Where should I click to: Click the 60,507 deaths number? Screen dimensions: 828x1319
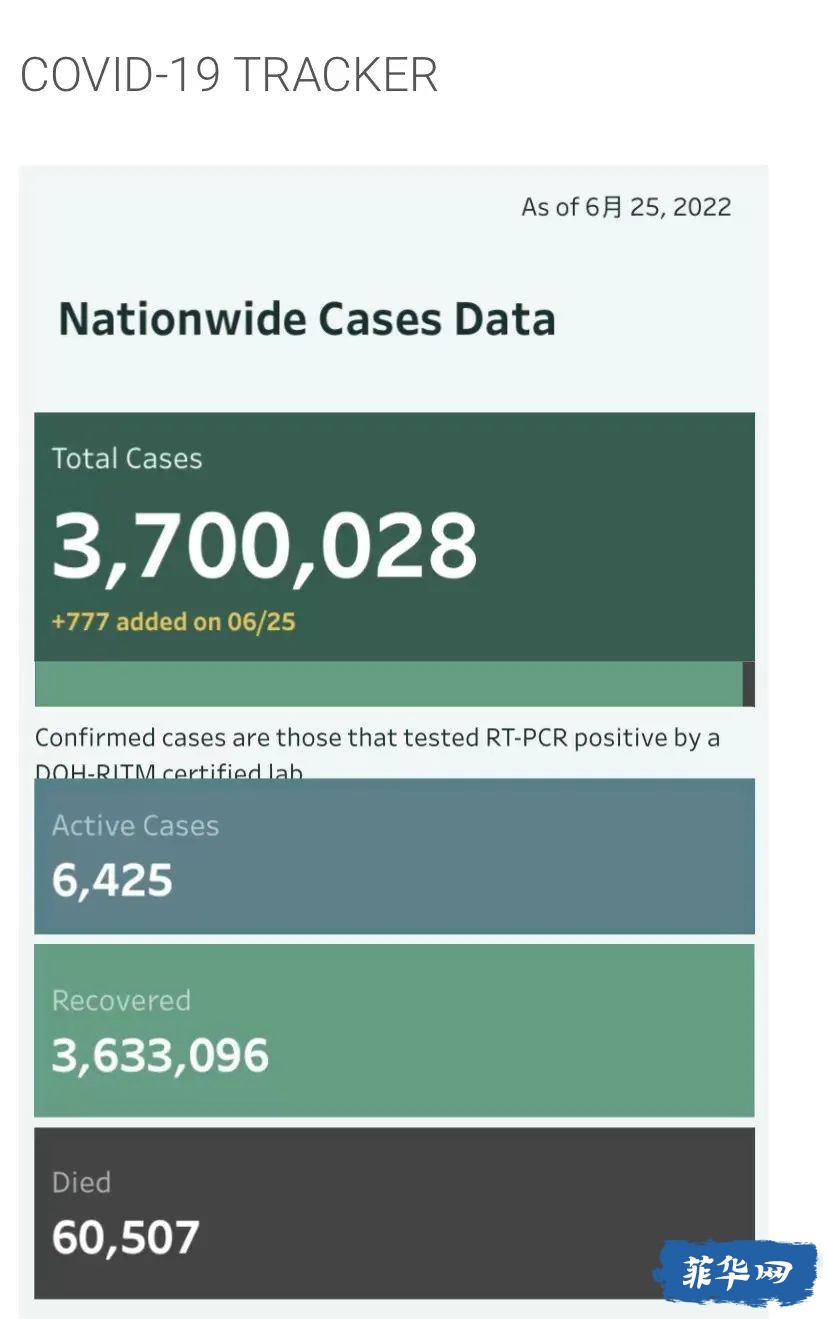pos(126,1238)
